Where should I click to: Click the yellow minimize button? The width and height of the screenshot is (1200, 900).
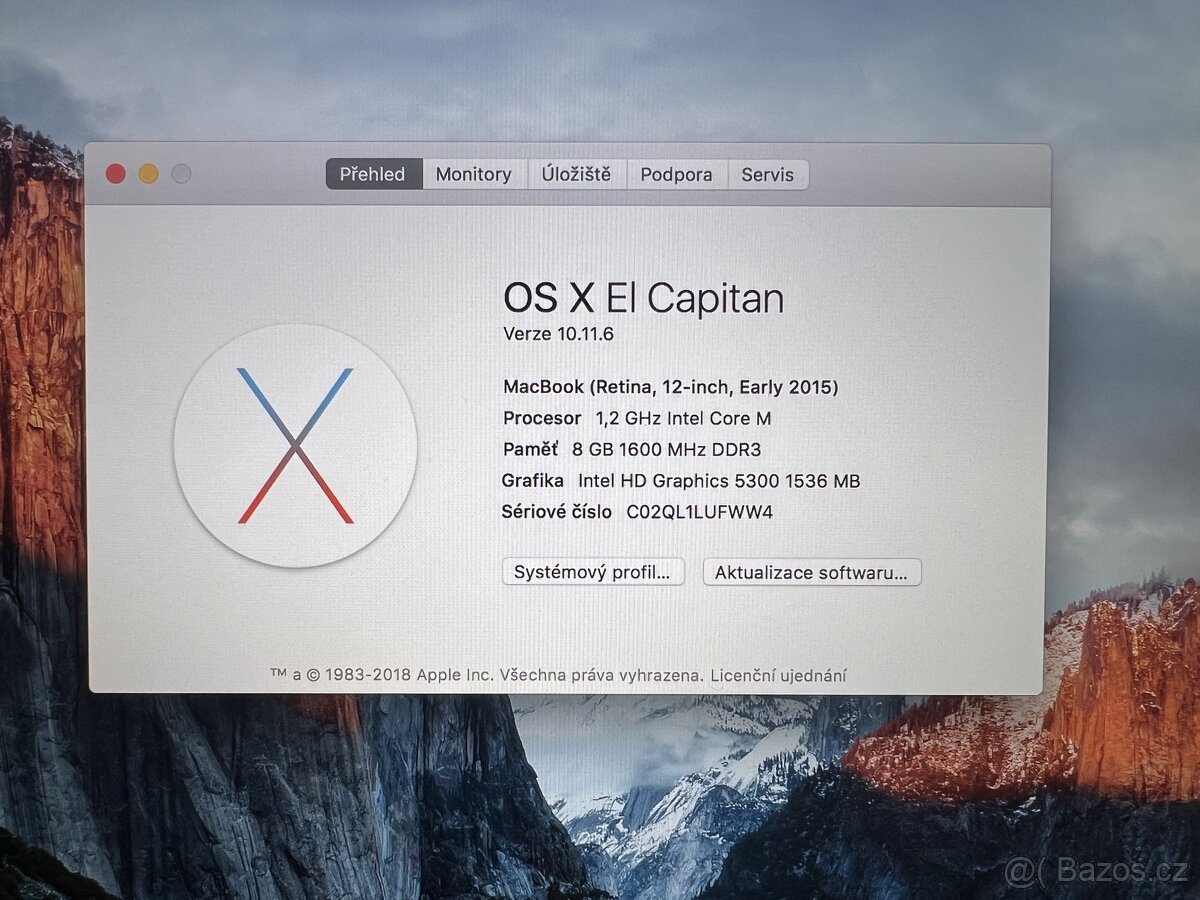(148, 172)
